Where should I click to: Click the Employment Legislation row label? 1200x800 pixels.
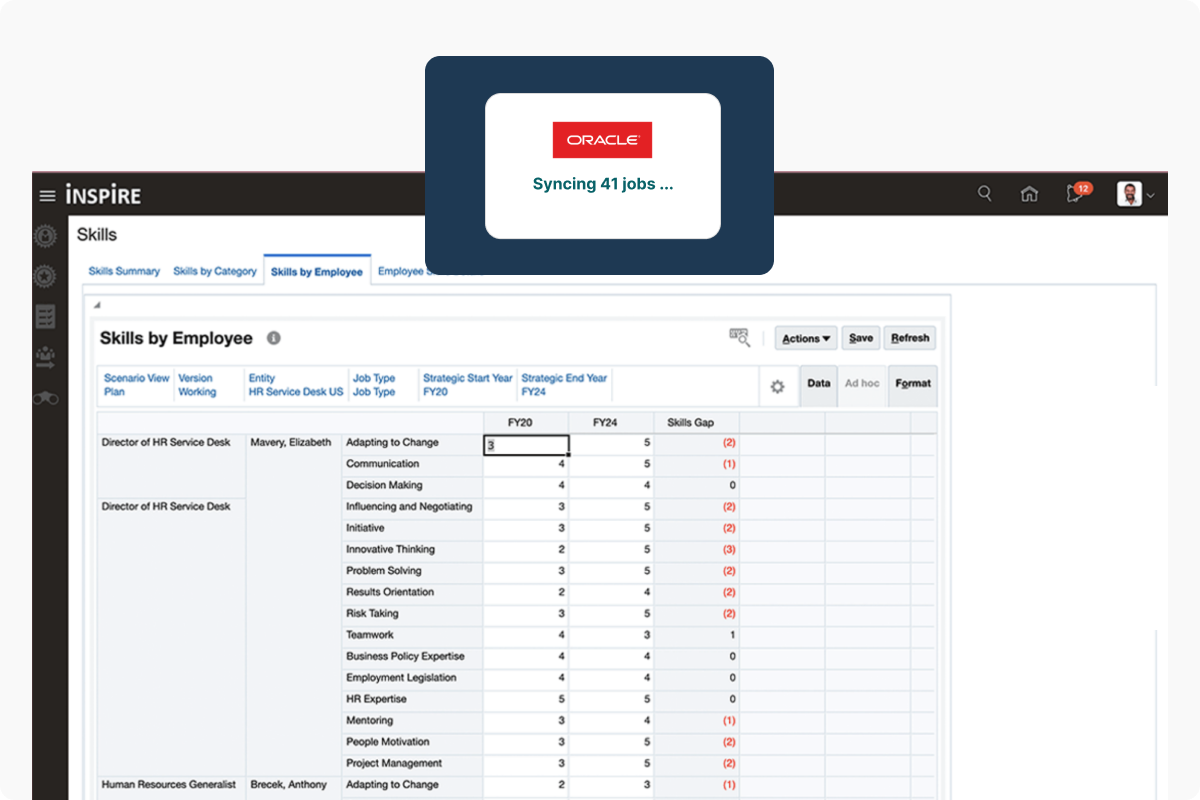[401, 677]
